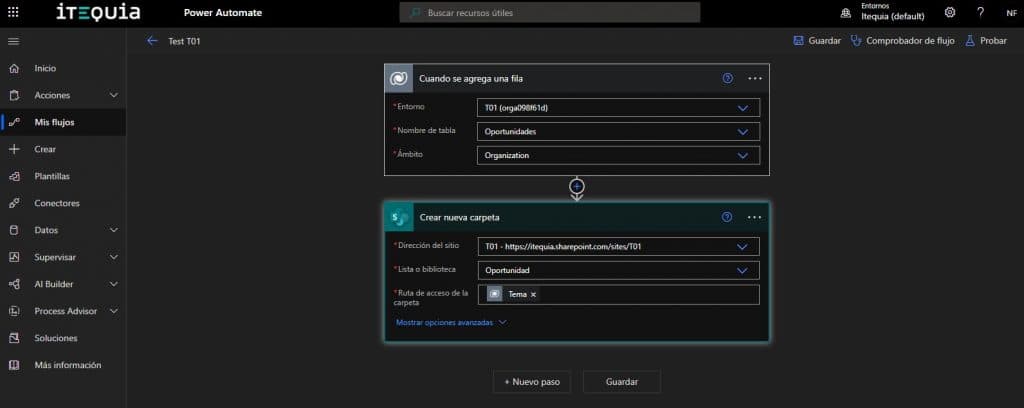Remove the Tema dynamic content token
This screenshot has width=1024, height=408.
coord(534,294)
